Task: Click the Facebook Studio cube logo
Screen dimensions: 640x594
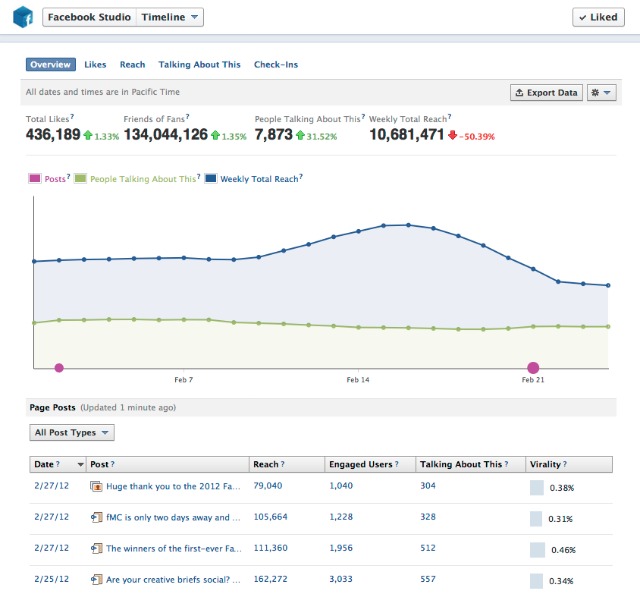Action: click(x=23, y=17)
